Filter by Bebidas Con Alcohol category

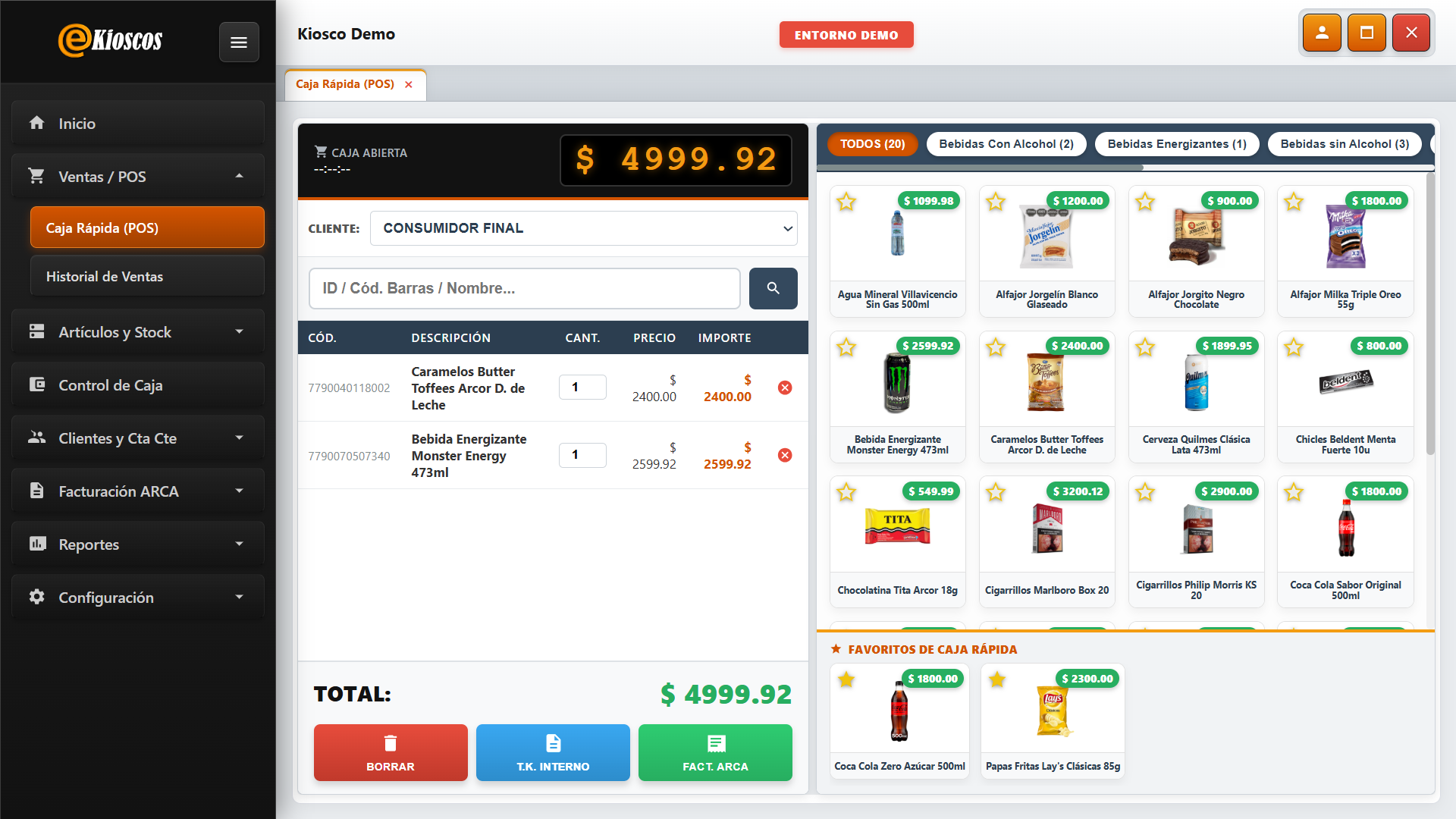[1006, 144]
